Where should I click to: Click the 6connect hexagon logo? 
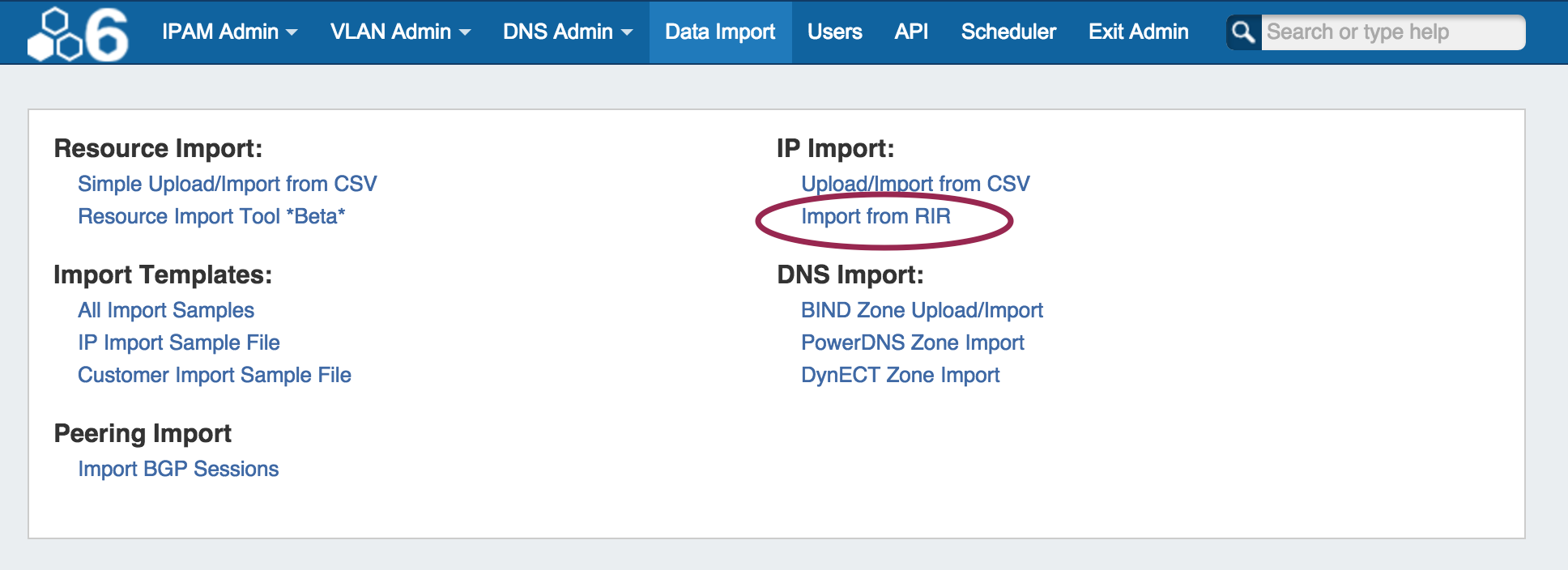78,34
